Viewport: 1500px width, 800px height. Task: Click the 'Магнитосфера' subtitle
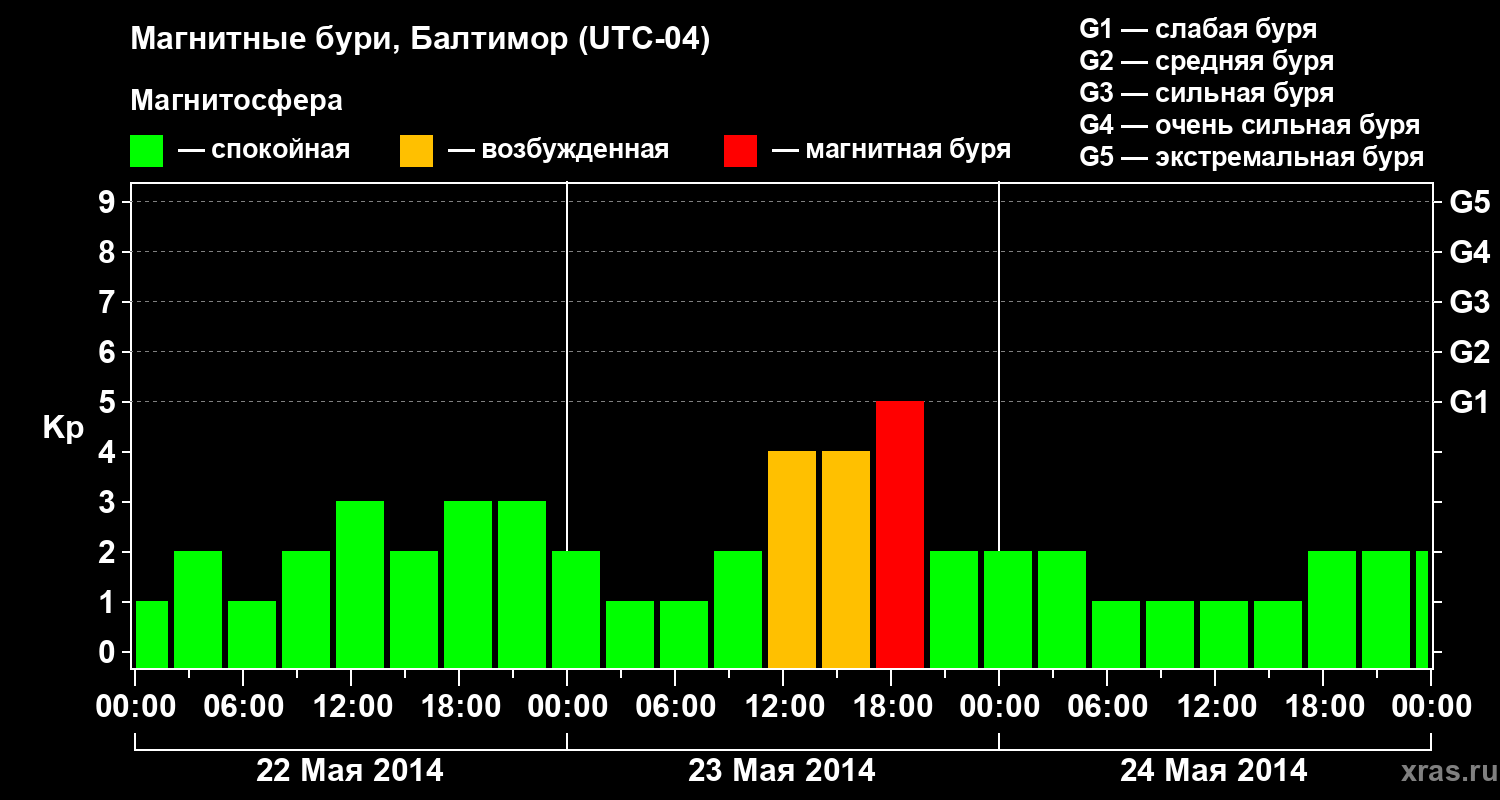click(236, 101)
